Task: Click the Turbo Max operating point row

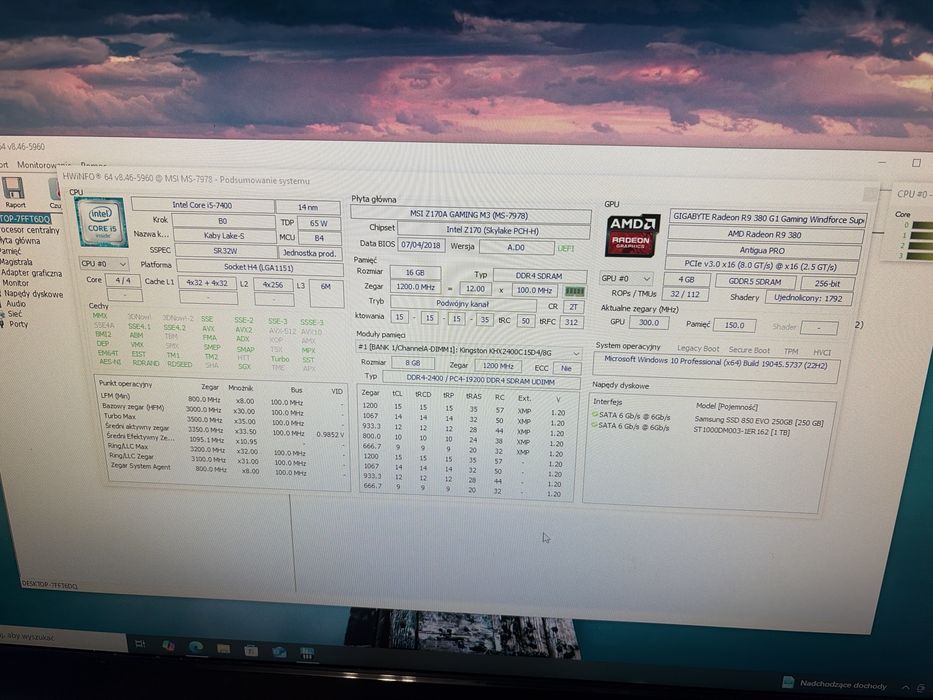Action: (x=223, y=418)
